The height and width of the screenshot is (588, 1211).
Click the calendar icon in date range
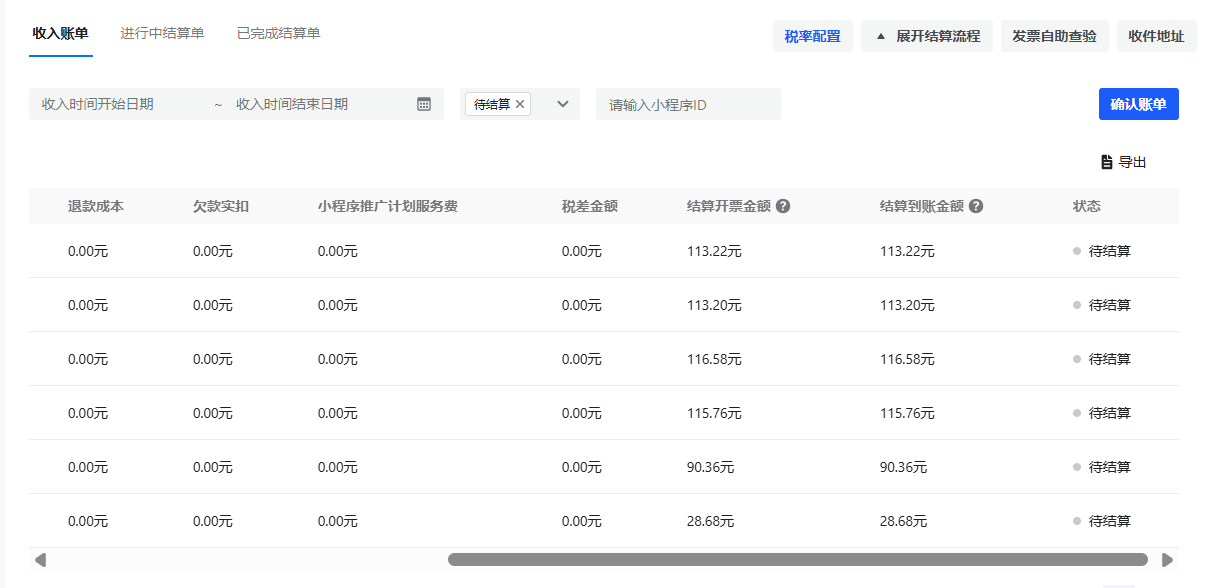424,104
